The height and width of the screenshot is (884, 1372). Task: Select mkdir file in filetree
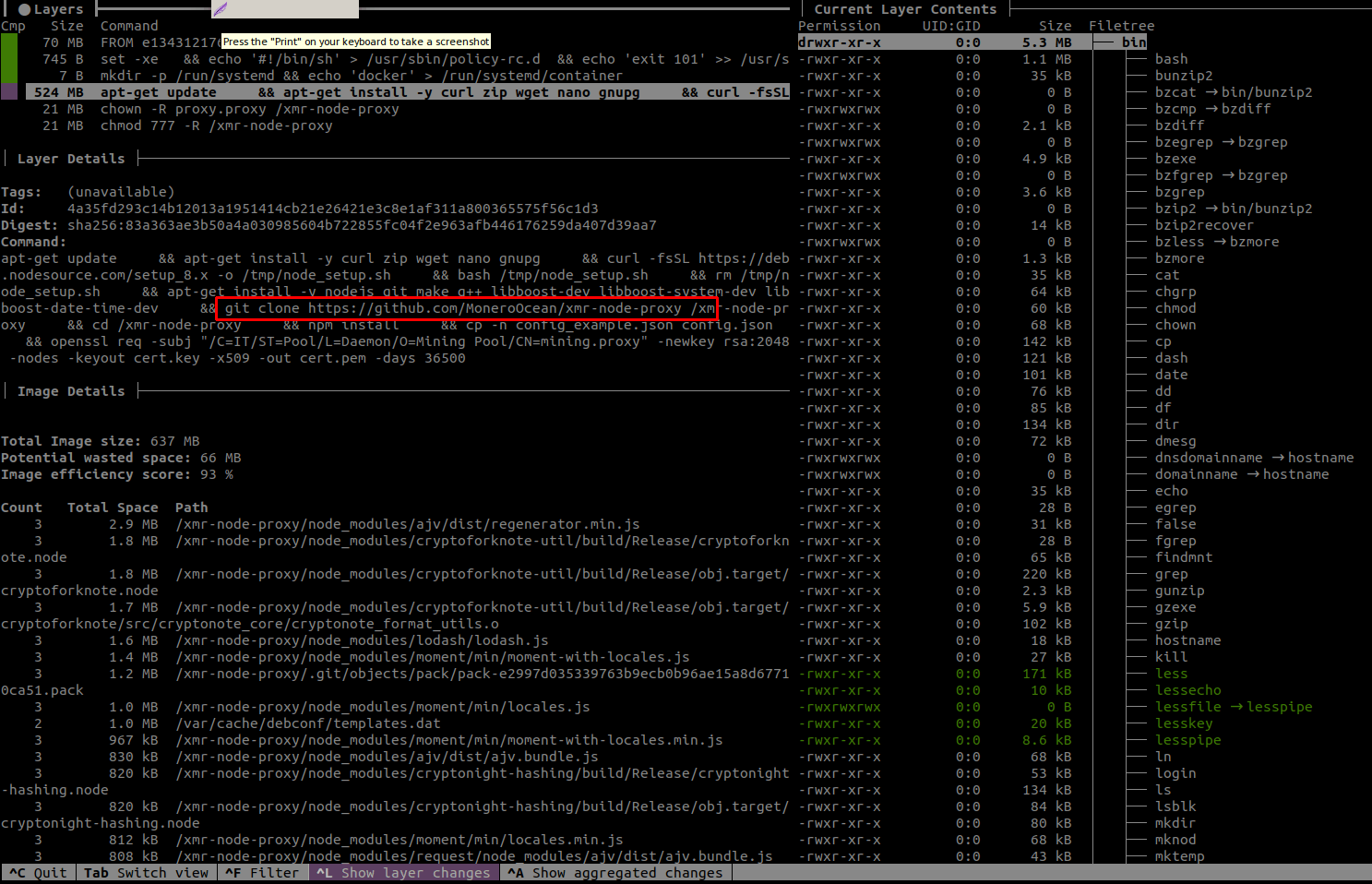coord(1175,823)
